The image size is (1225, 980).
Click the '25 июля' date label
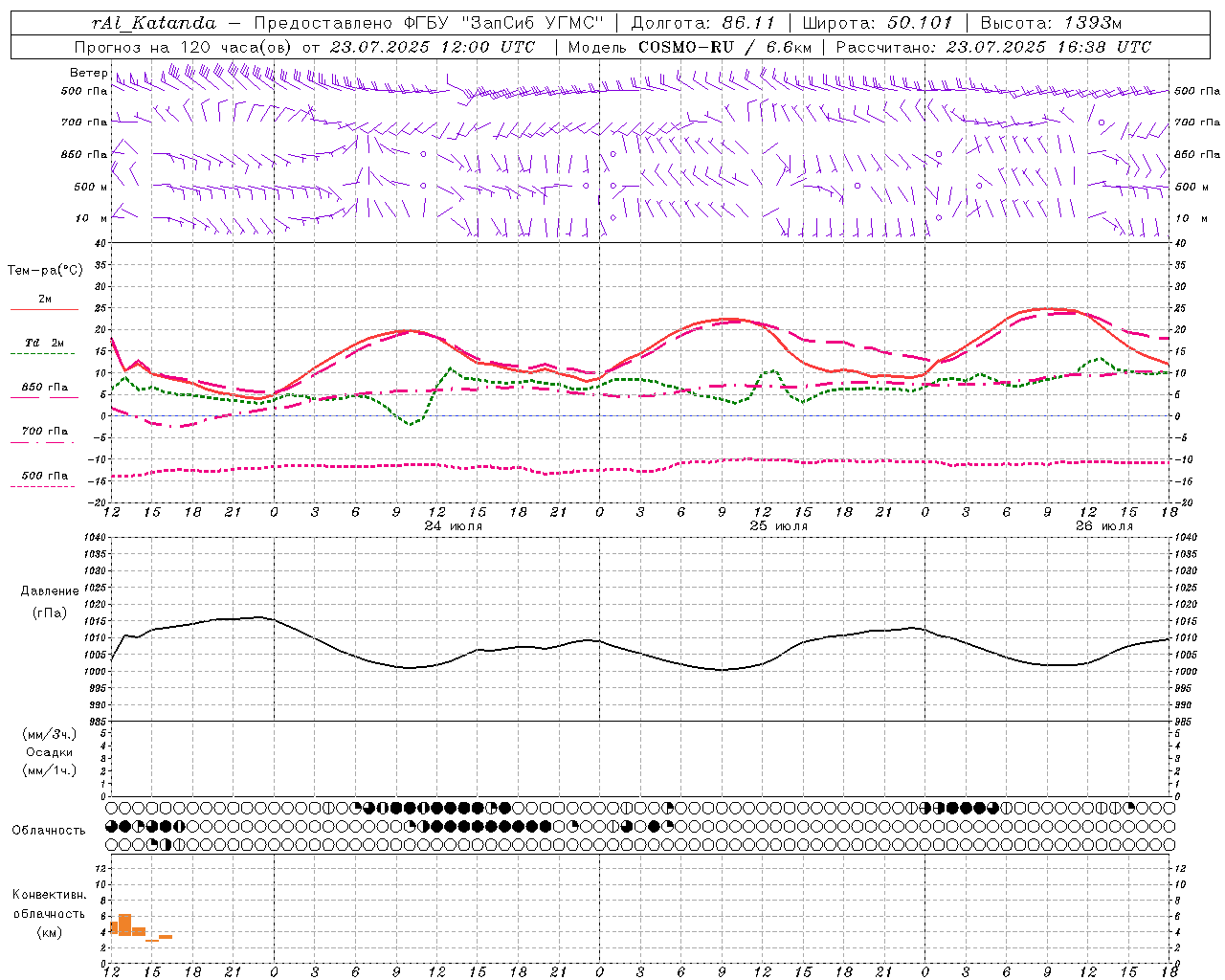click(x=778, y=526)
